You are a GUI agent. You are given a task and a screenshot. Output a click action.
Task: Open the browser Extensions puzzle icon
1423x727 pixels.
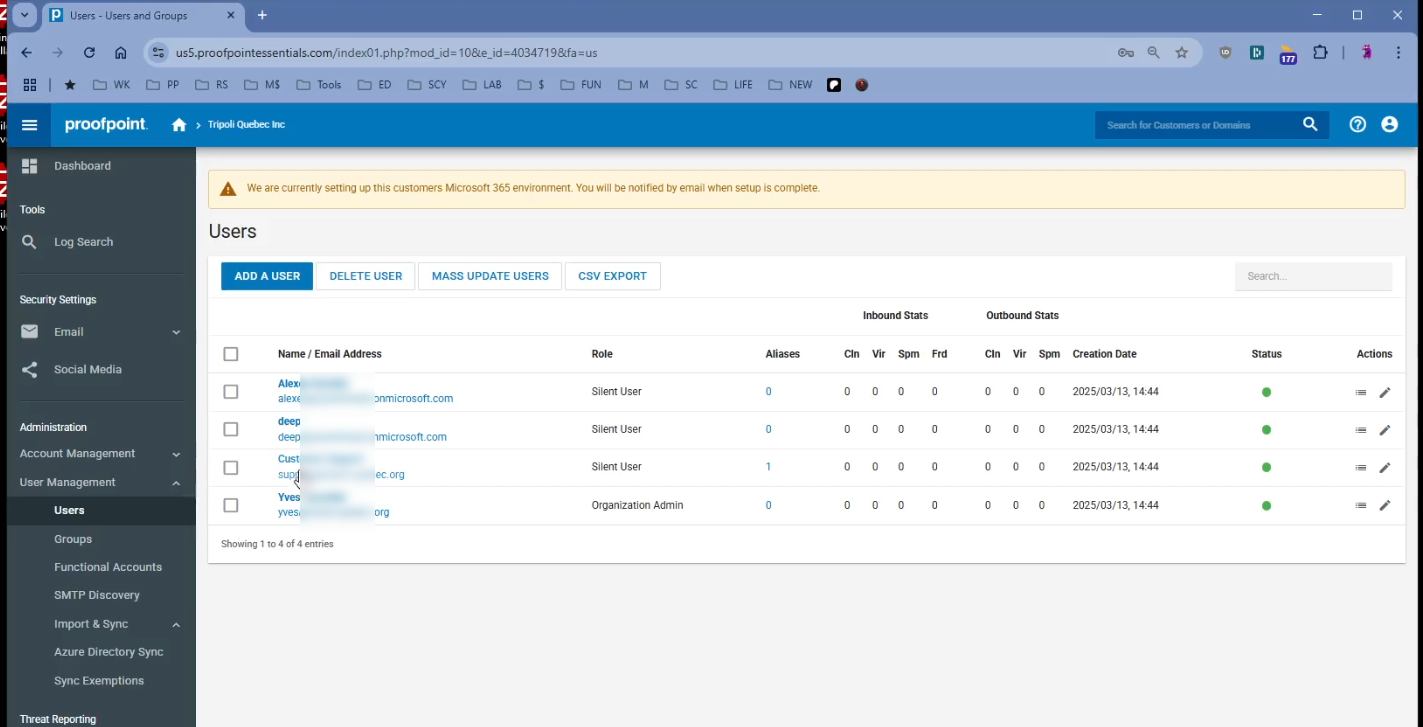[1320, 53]
